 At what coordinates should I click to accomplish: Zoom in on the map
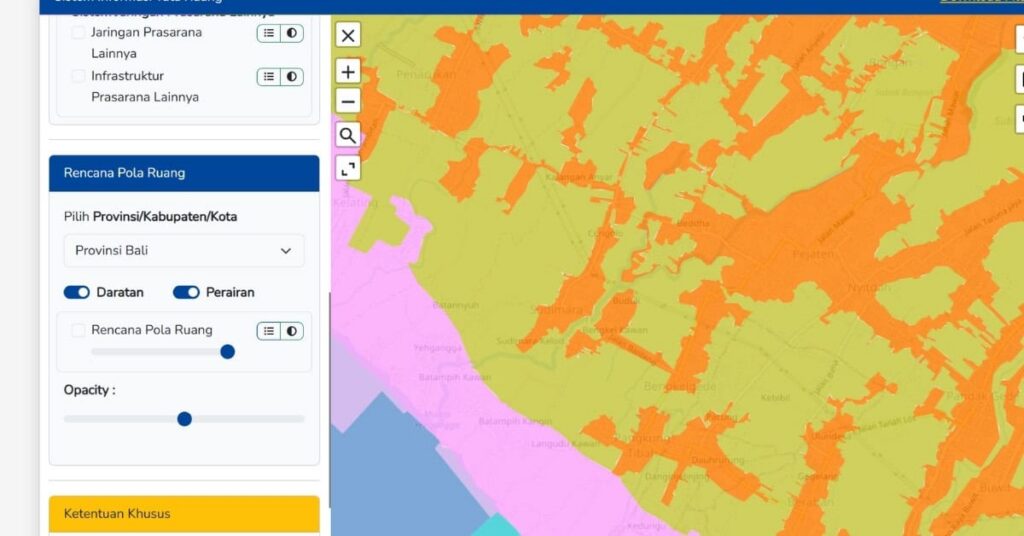[348, 72]
